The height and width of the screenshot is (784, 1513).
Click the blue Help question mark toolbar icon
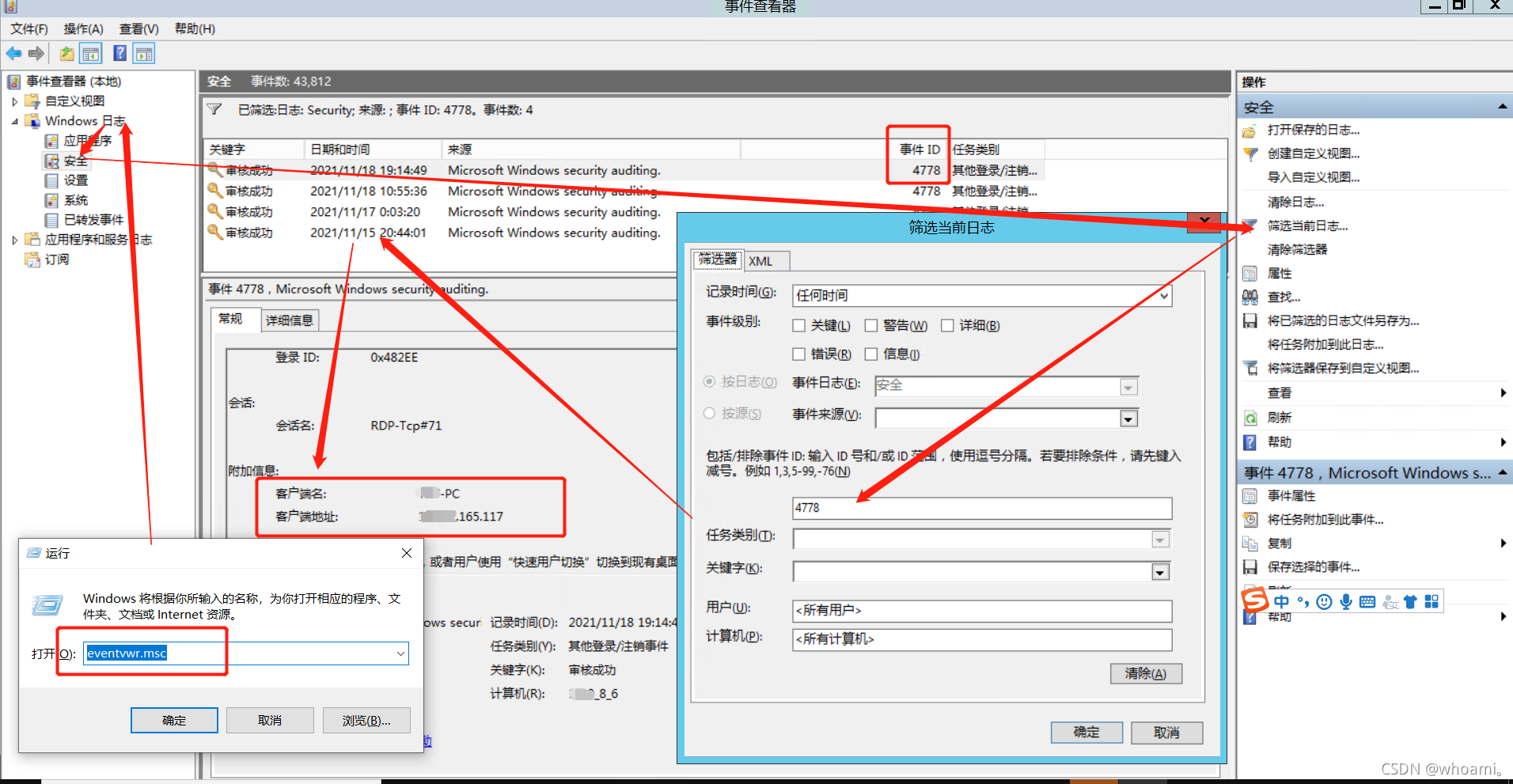tap(119, 54)
